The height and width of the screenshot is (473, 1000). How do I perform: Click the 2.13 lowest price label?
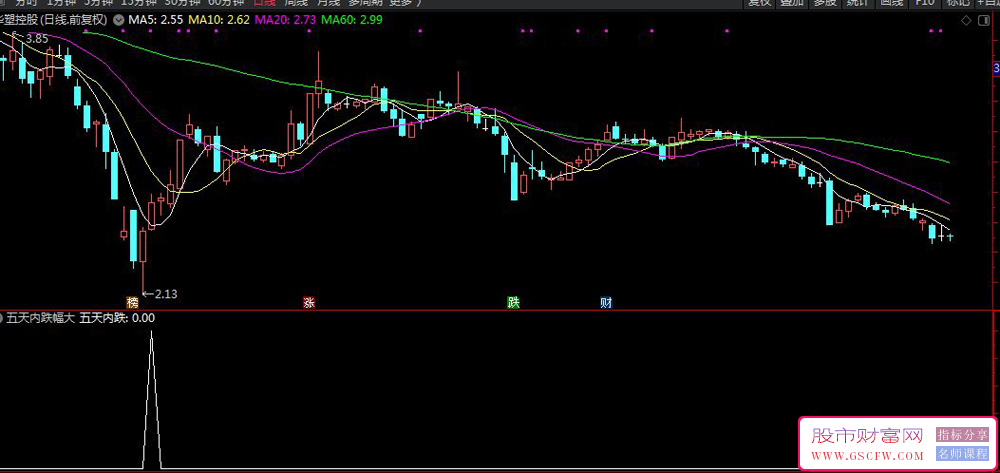(165, 295)
